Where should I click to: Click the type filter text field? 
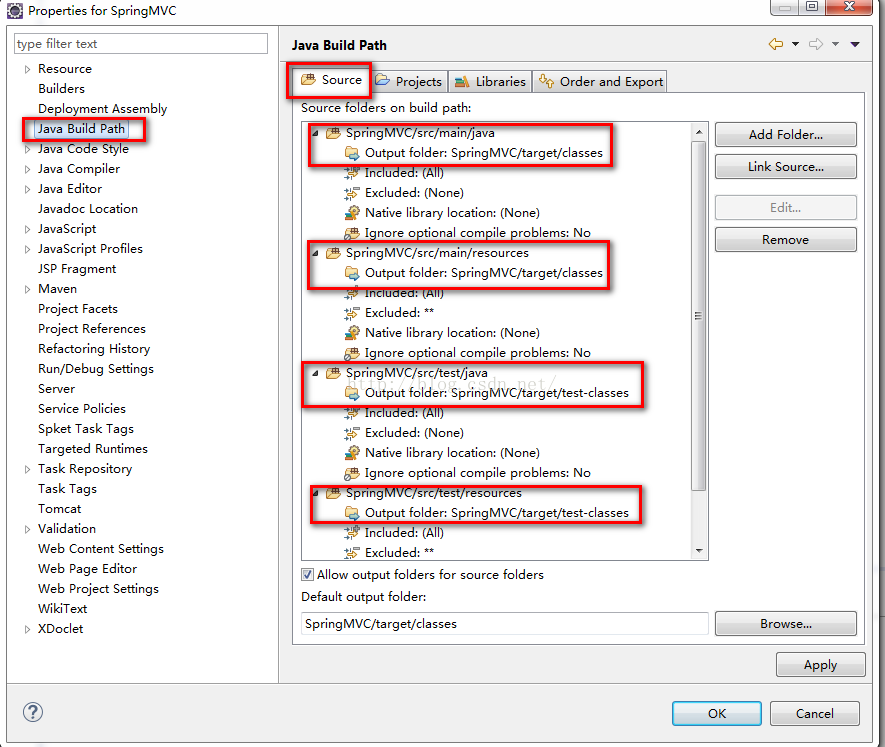[x=141, y=43]
